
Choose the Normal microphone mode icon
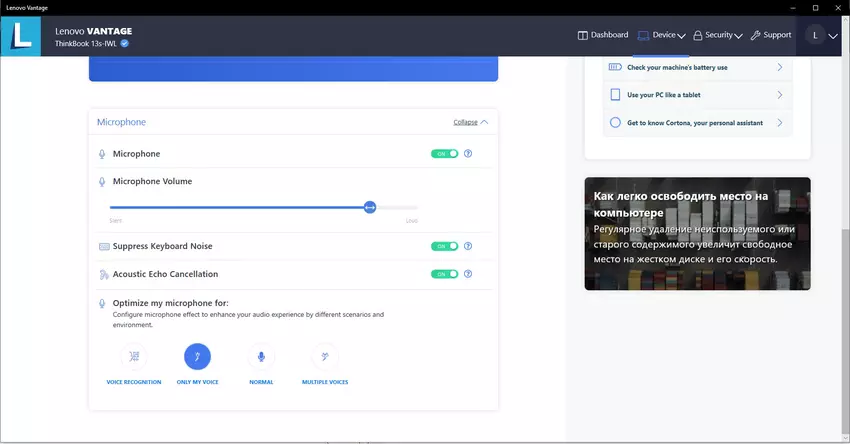261,357
